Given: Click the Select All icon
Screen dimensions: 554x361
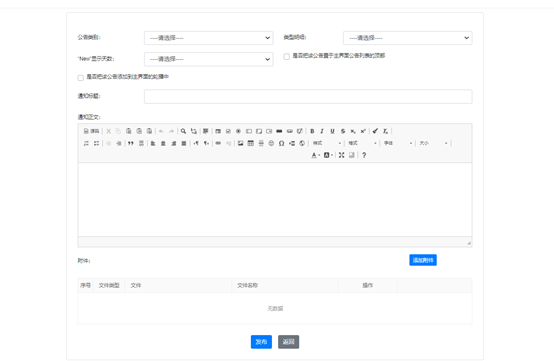Looking at the screenshot, I should [x=206, y=131].
